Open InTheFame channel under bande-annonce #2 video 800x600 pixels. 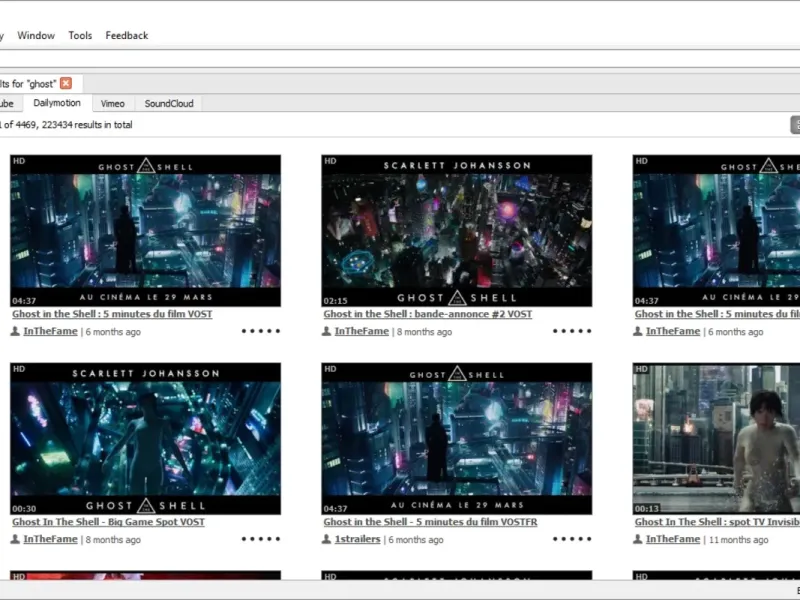362,331
